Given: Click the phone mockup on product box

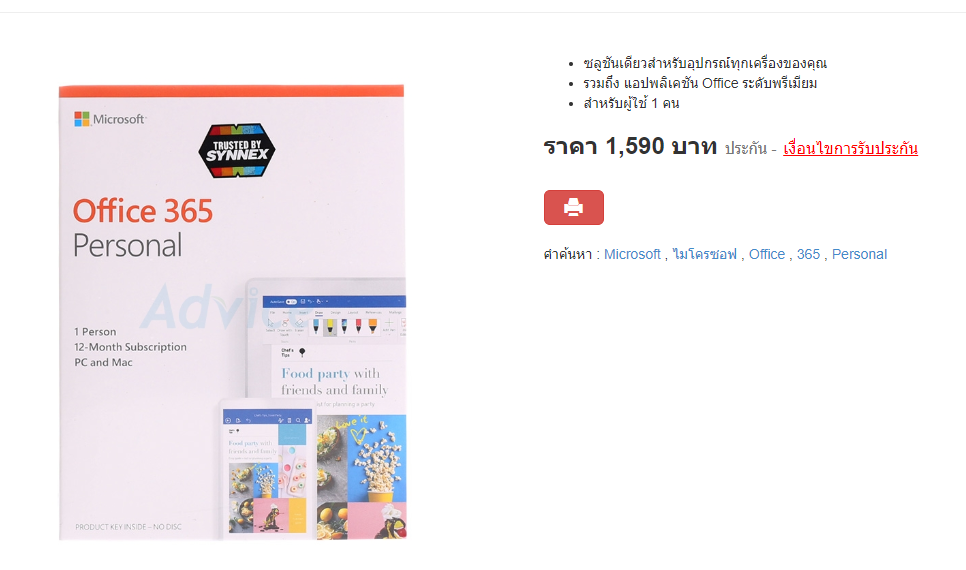Looking at the screenshot, I should pos(268,470).
